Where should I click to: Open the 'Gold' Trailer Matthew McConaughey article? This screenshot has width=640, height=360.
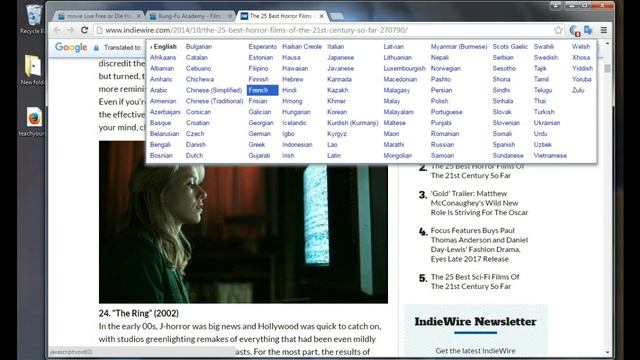479,203
